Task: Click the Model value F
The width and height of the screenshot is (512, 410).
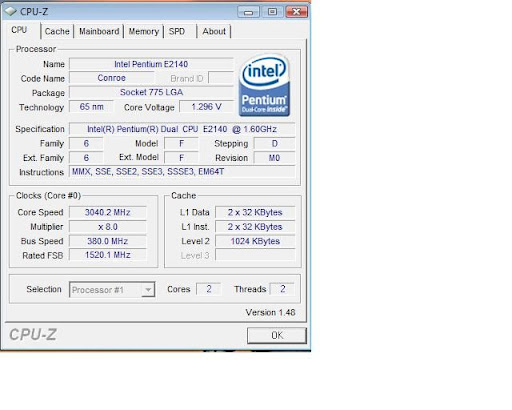Action: pos(181,143)
